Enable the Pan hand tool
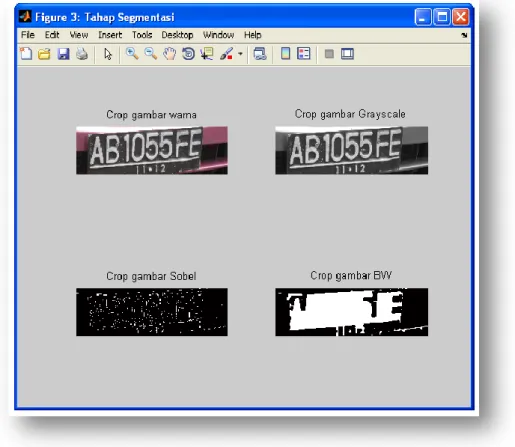 pyautogui.click(x=170, y=54)
